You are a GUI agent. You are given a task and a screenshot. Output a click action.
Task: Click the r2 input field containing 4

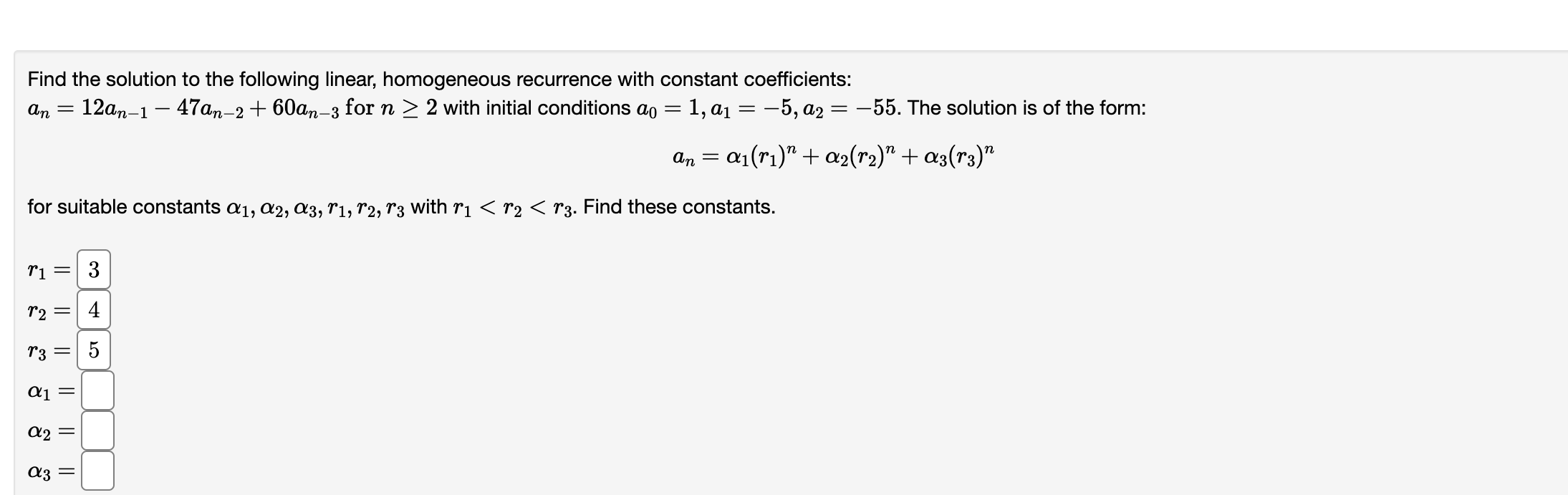(95, 310)
